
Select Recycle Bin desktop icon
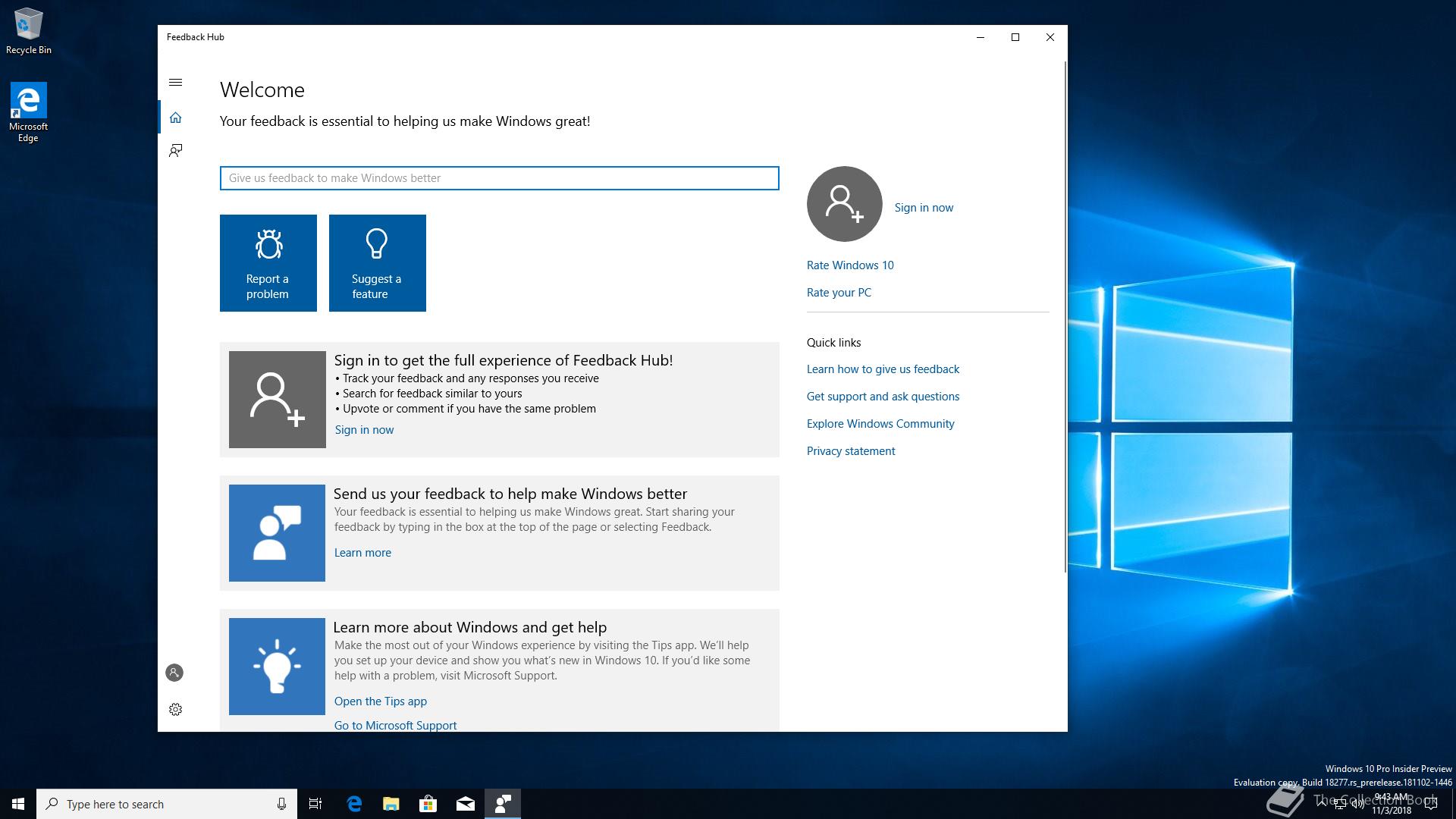pos(29,32)
